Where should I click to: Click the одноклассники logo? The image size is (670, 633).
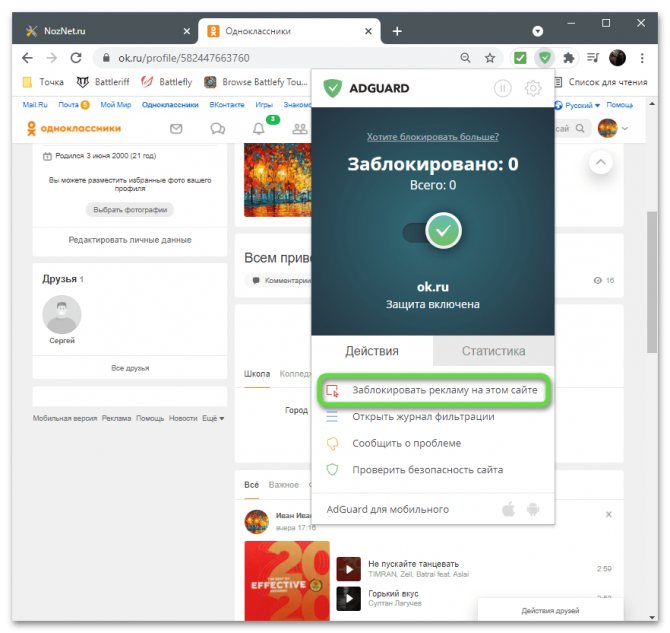[x=74, y=128]
